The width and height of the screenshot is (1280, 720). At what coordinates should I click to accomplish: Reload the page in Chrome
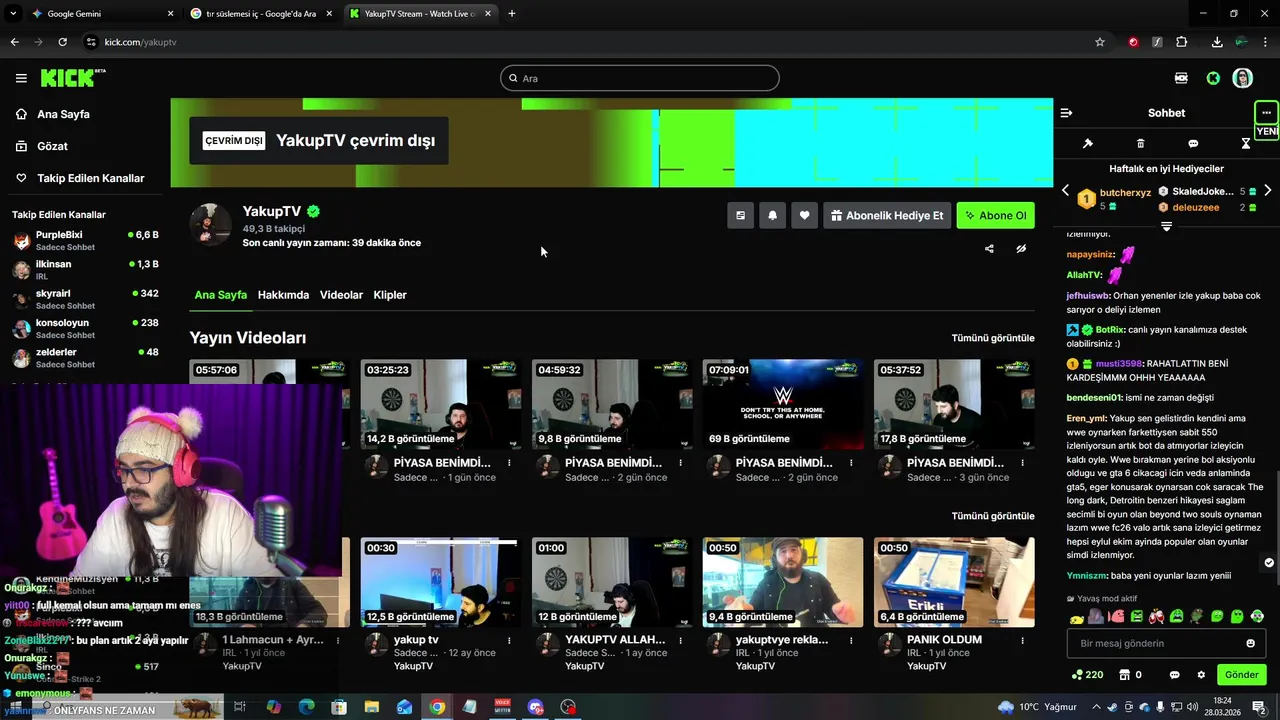tap(62, 42)
